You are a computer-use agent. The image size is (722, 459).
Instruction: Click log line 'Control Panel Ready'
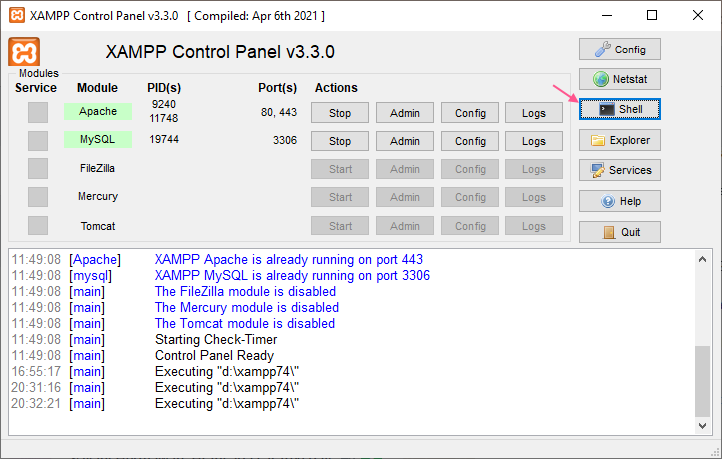coord(214,355)
